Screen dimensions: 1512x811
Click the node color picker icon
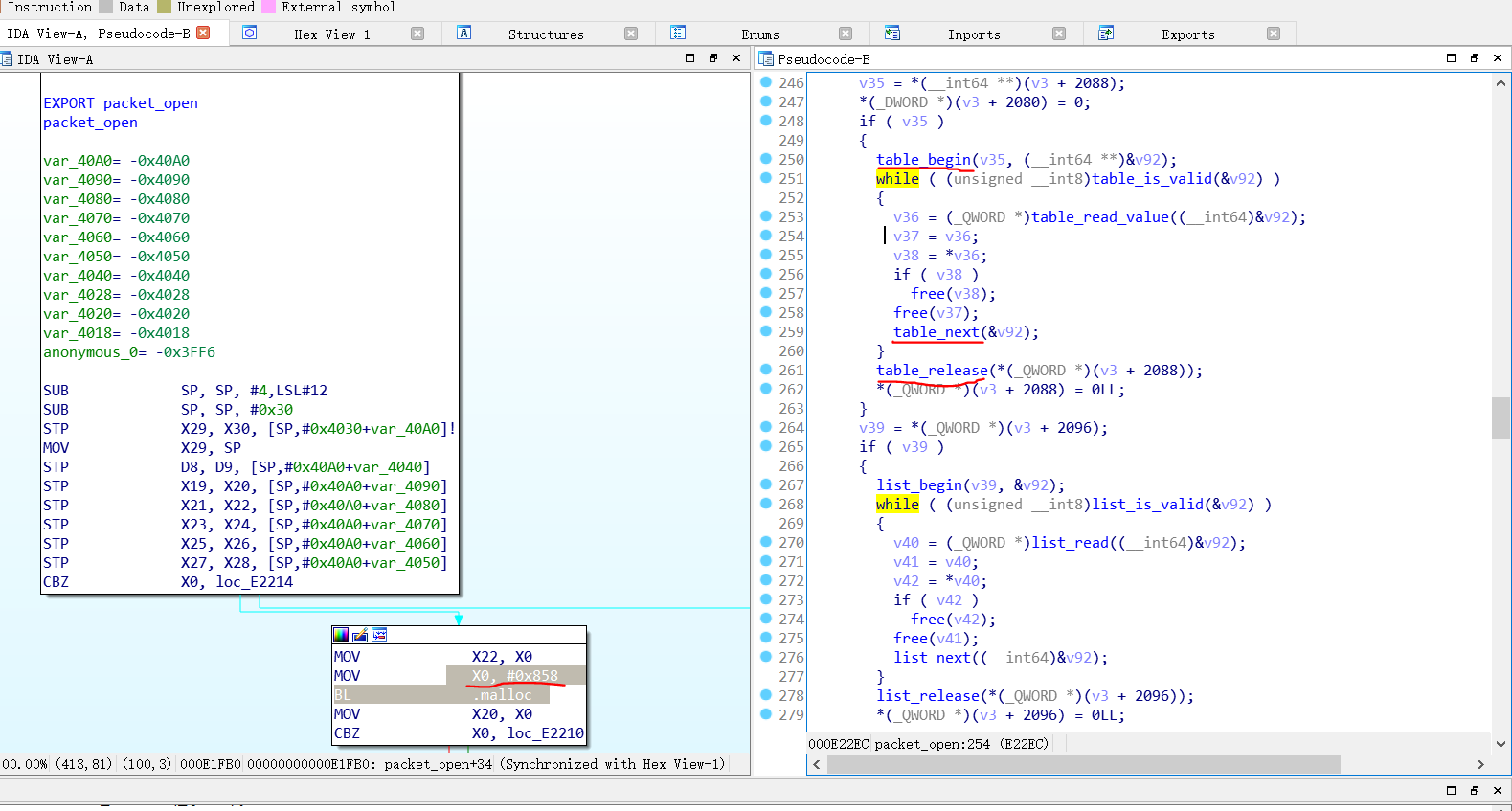point(341,635)
